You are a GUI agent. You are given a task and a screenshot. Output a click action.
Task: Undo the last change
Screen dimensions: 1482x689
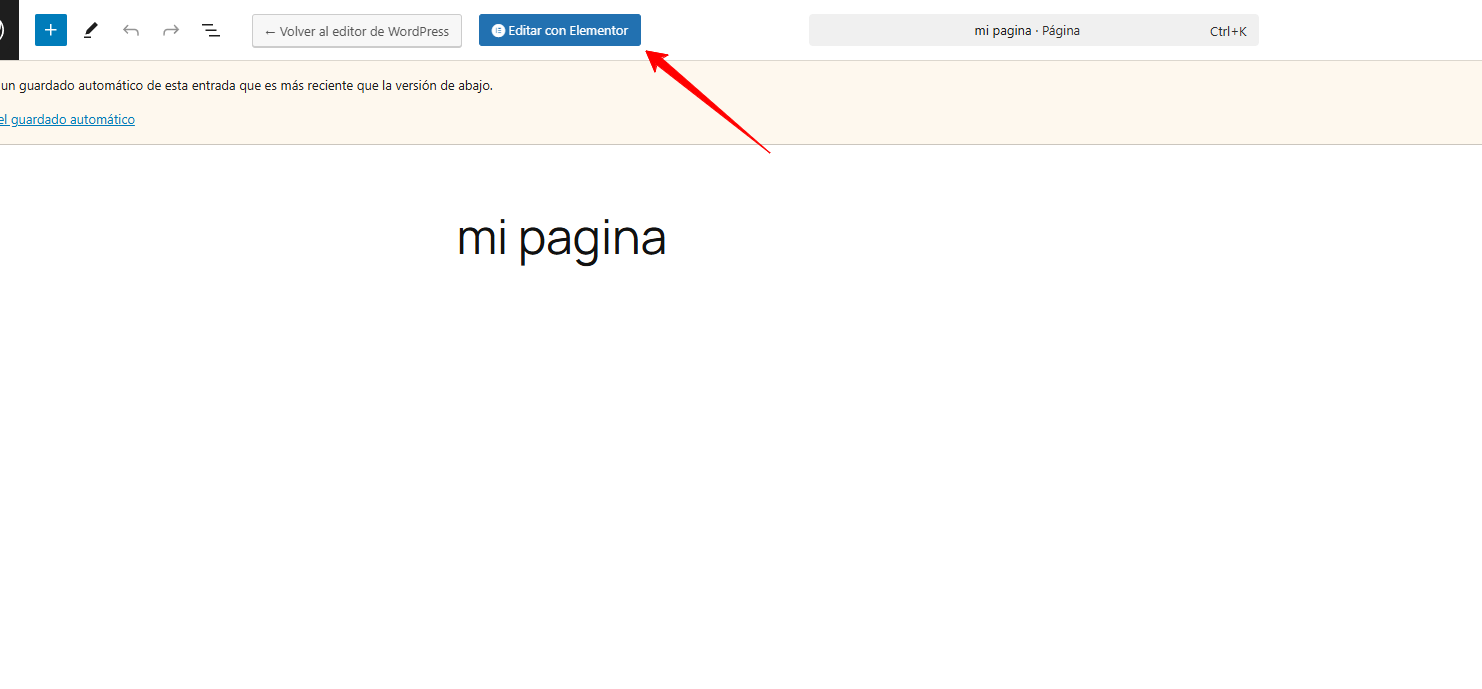131,30
